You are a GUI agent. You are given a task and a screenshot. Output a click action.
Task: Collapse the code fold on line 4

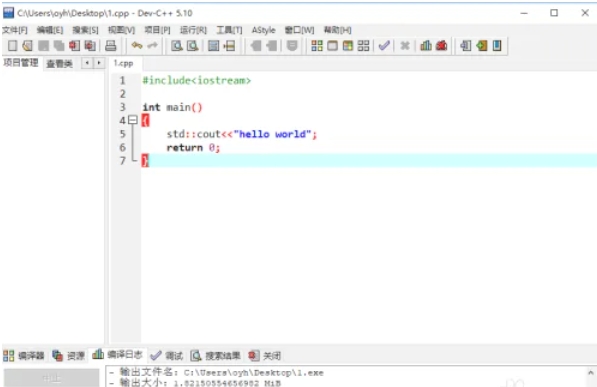pos(132,120)
